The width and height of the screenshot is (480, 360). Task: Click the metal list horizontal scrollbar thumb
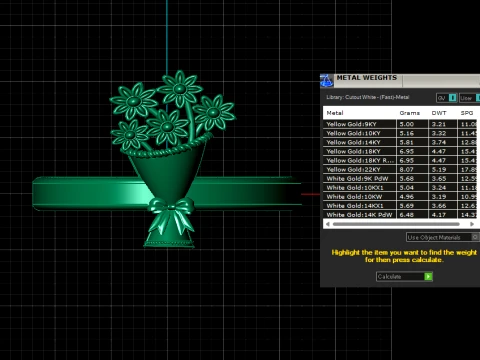pos(396,224)
